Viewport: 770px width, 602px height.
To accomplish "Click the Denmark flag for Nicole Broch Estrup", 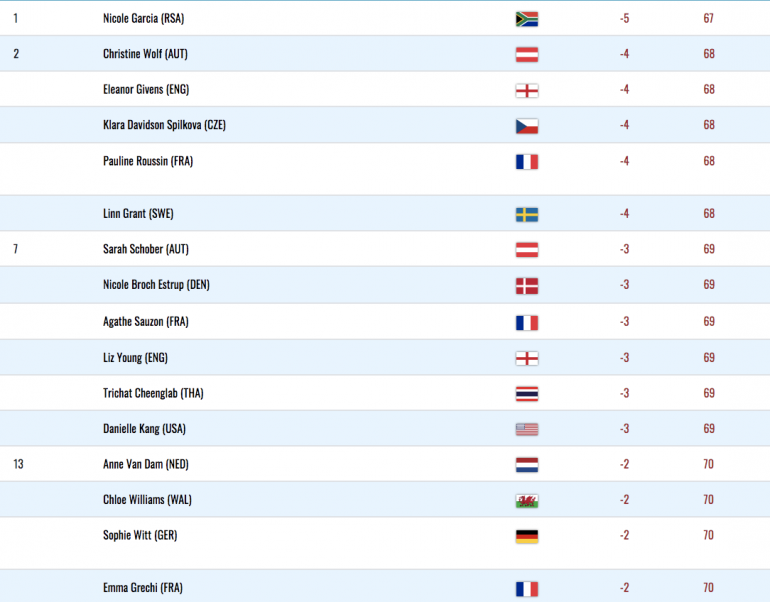I will pyautogui.click(x=527, y=286).
